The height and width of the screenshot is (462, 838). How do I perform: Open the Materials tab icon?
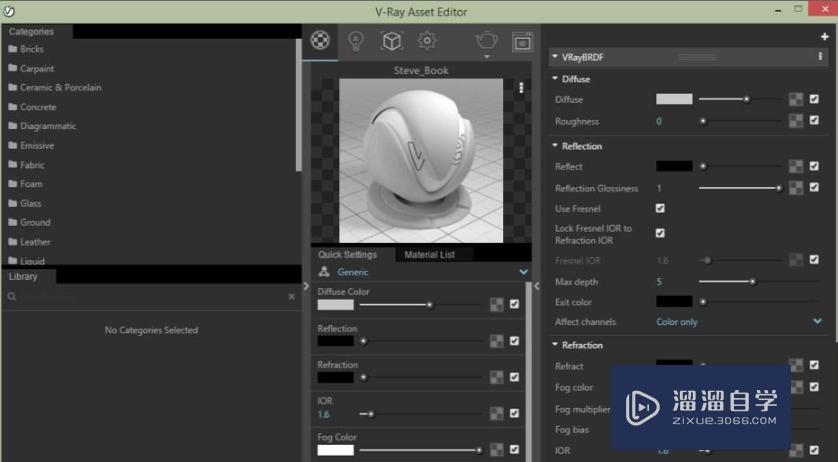click(320, 40)
